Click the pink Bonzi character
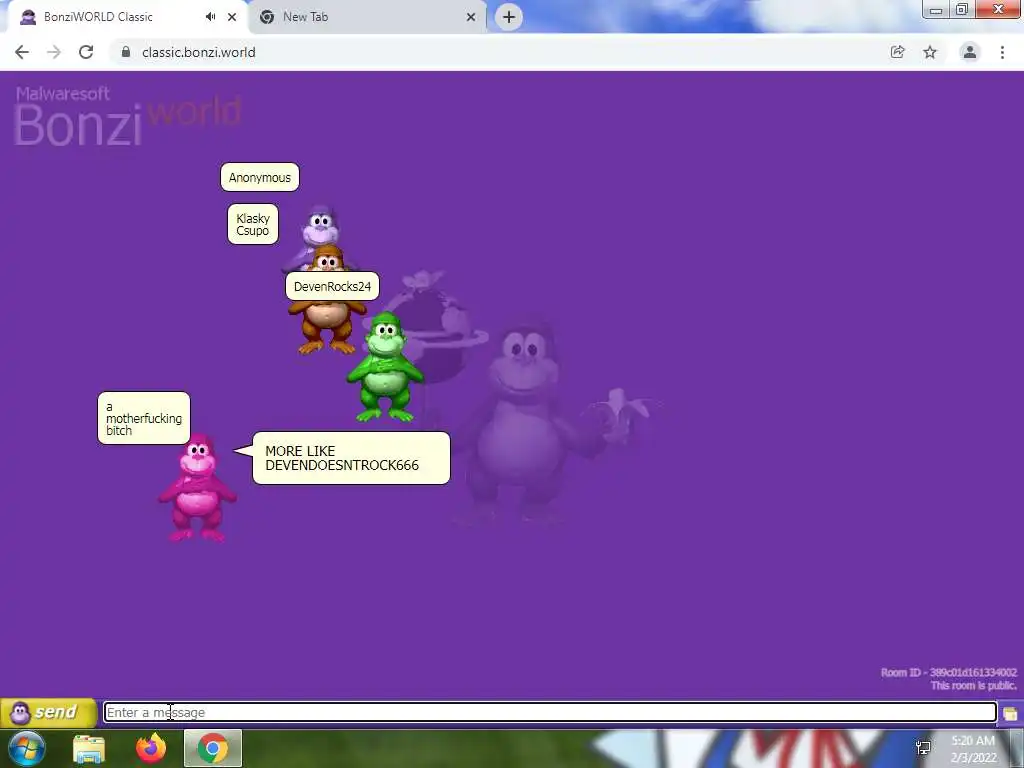 point(197,488)
